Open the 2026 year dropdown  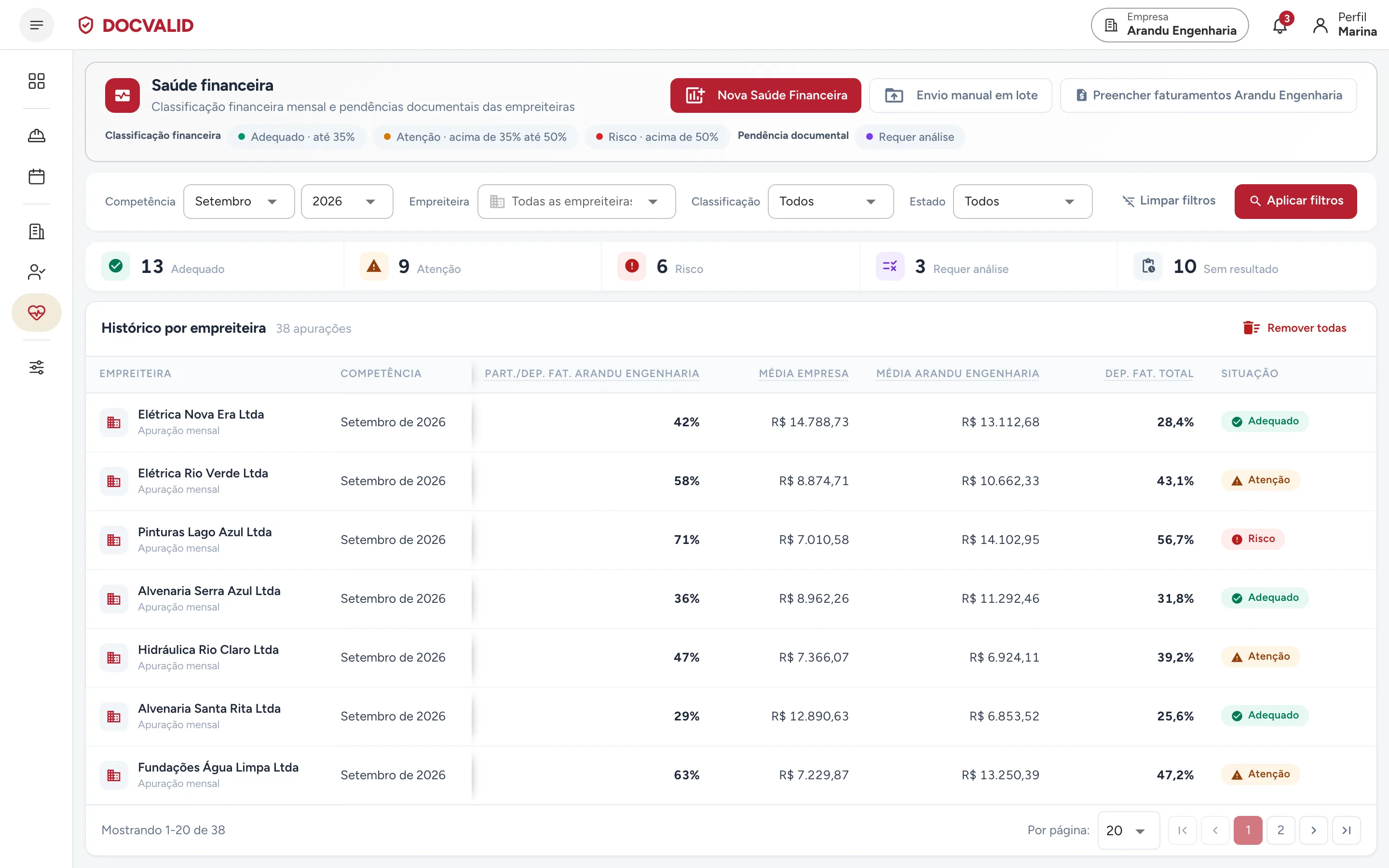click(x=347, y=202)
